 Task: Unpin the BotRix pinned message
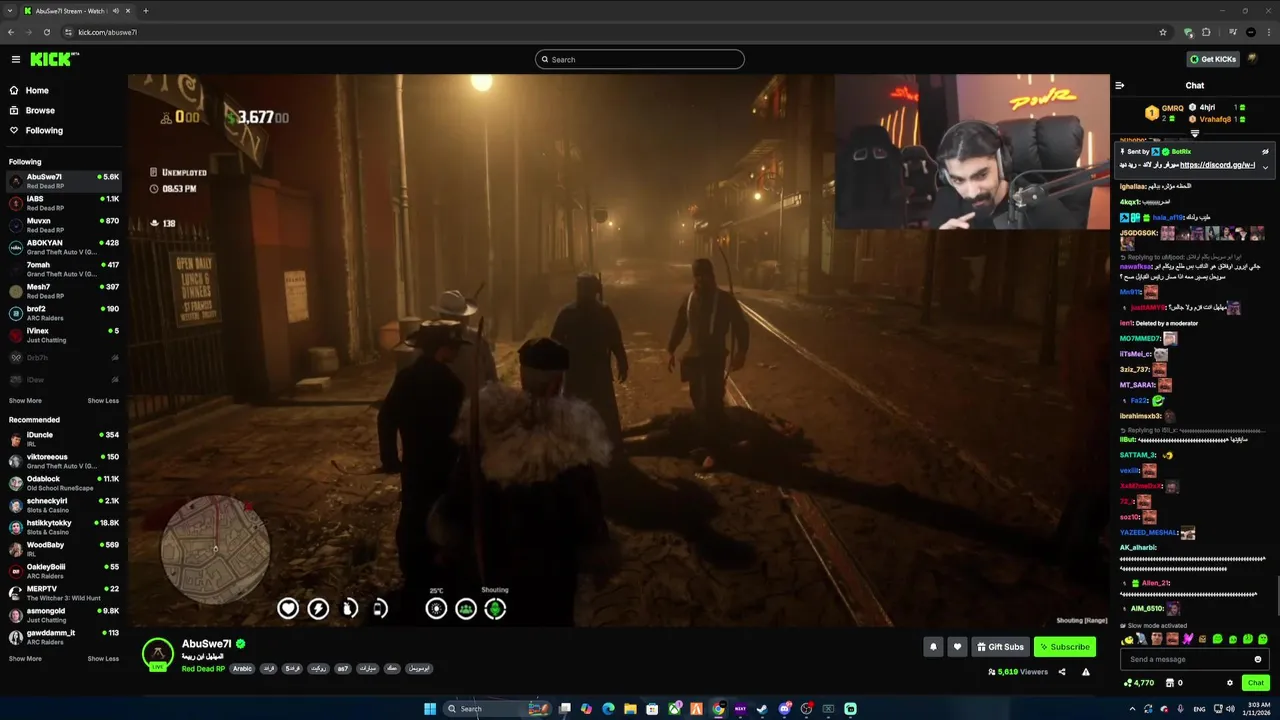pyautogui.click(x=1265, y=151)
